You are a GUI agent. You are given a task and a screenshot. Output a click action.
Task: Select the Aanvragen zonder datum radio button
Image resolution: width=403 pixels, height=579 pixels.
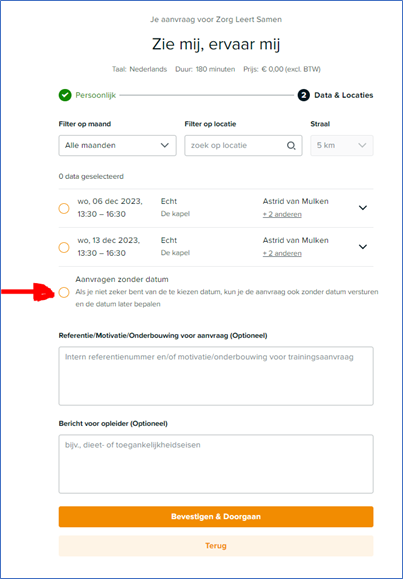(x=64, y=292)
